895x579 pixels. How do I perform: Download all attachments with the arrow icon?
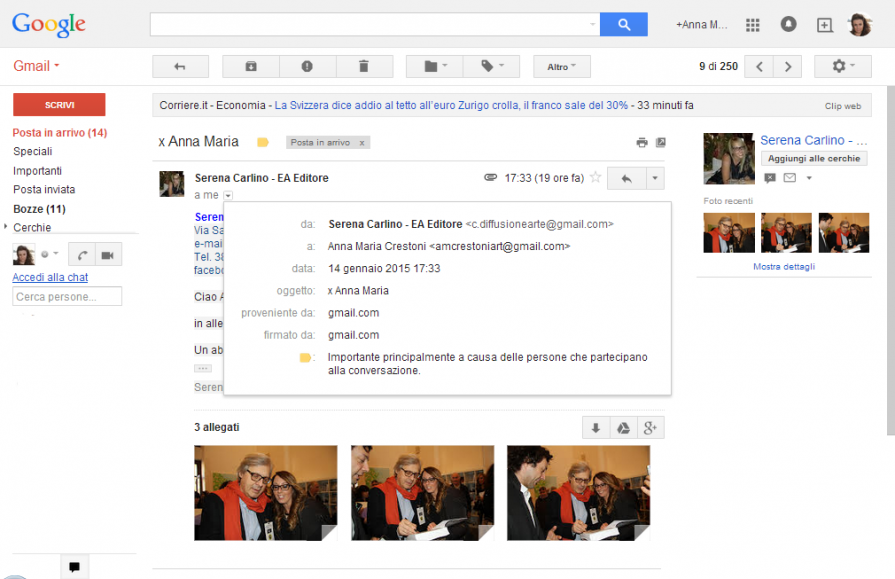point(596,428)
